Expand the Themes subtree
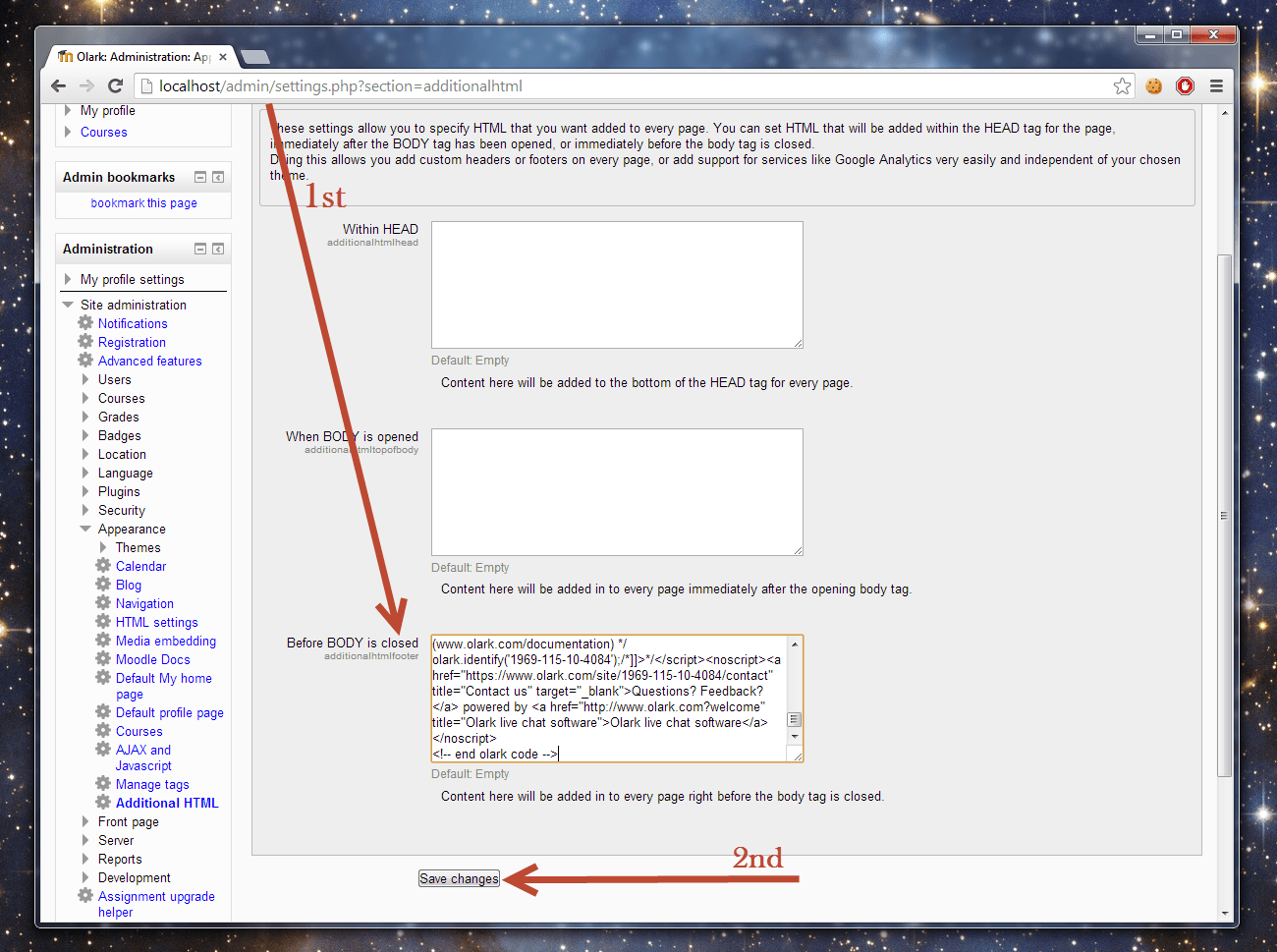The image size is (1277, 952). (x=103, y=548)
